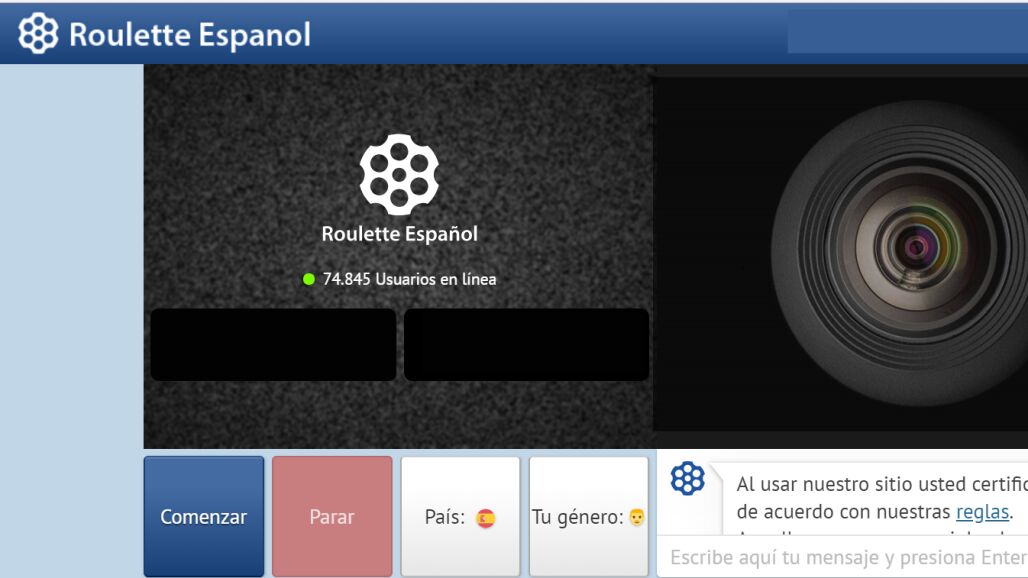This screenshot has width=1028, height=578.
Task: Click the Roulette Espanol header title
Action: tap(190, 35)
